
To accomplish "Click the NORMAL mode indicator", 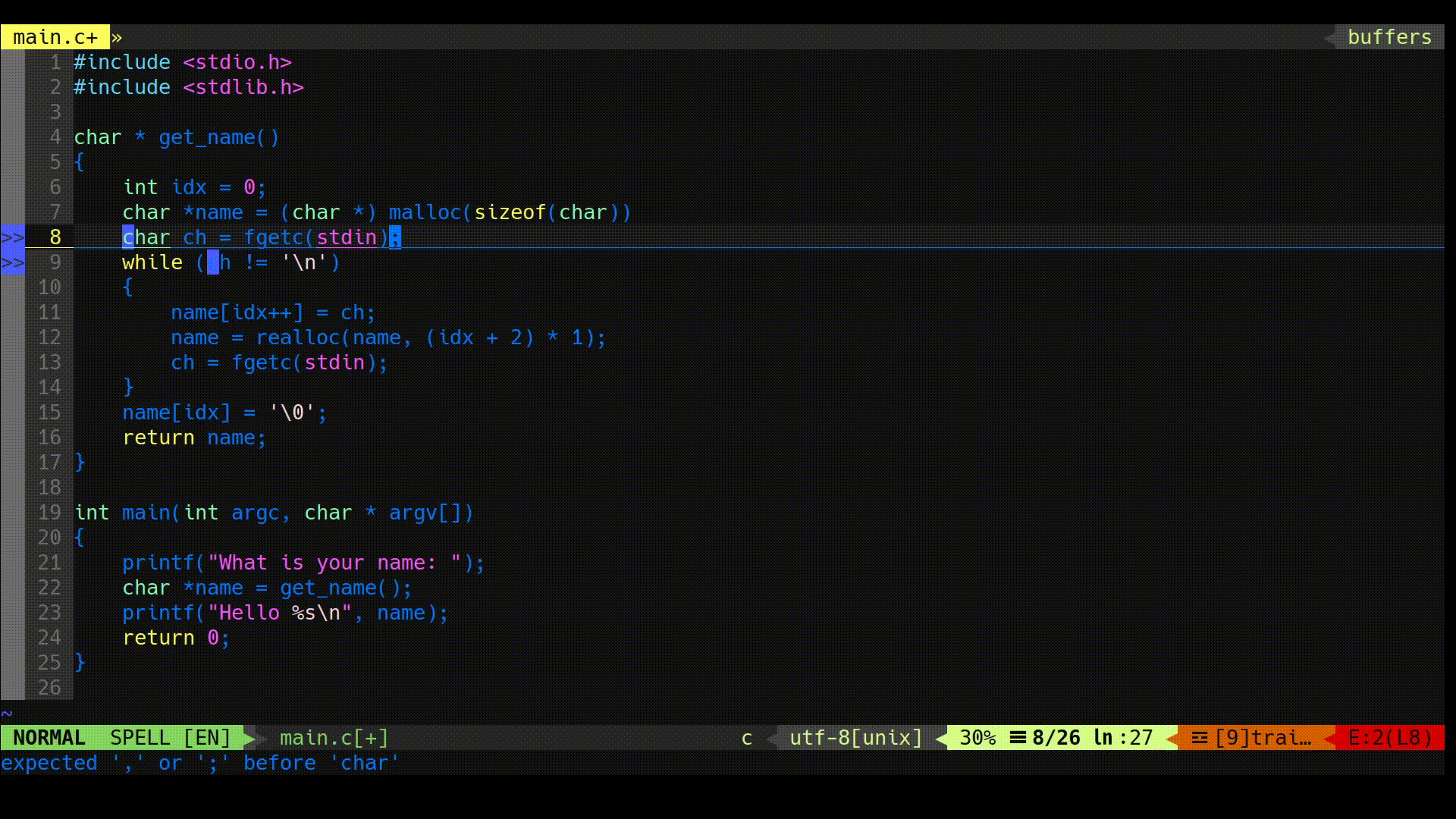I will coord(49,738).
